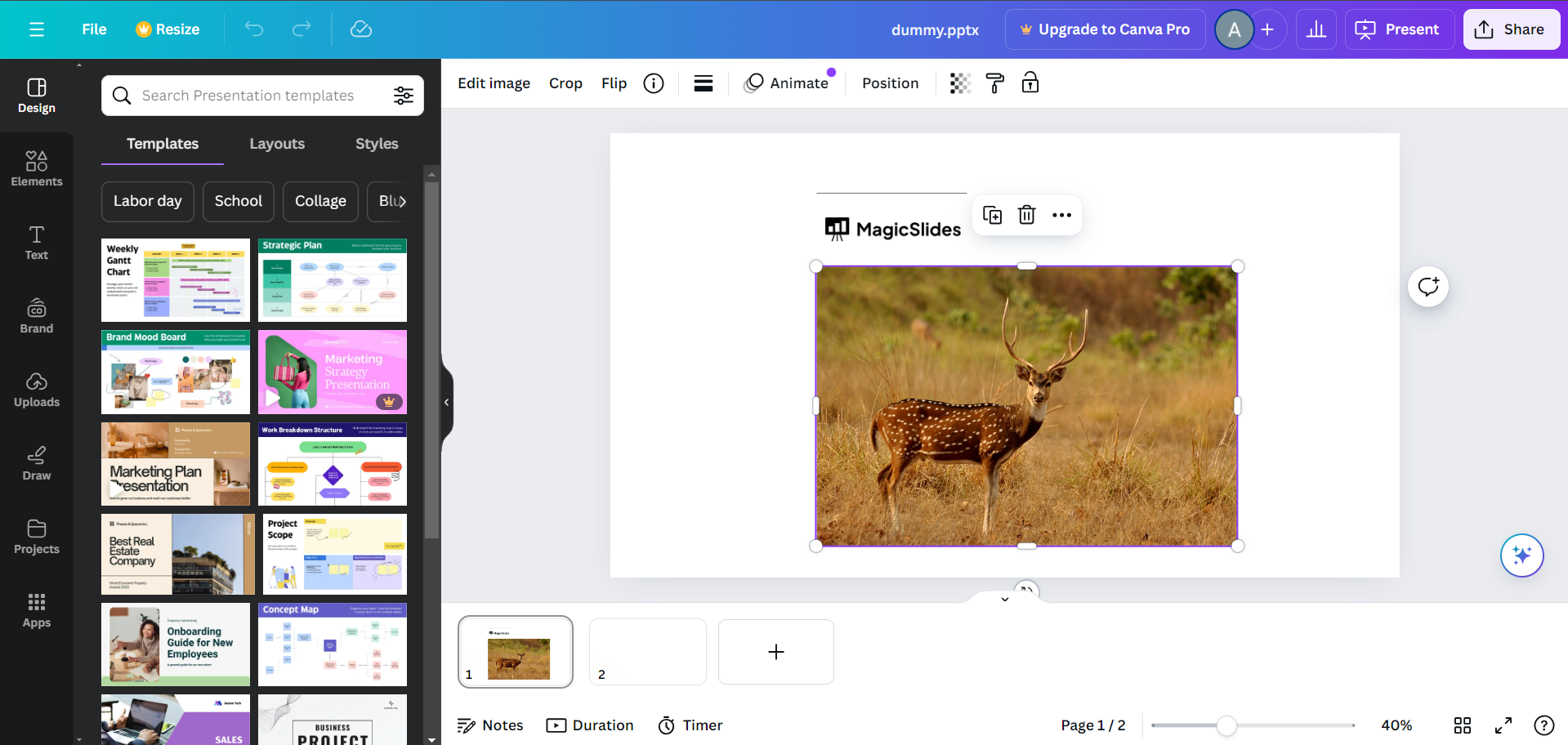This screenshot has width=1568, height=745.
Task: Click the Magic assistant sparkle button
Action: (x=1521, y=555)
